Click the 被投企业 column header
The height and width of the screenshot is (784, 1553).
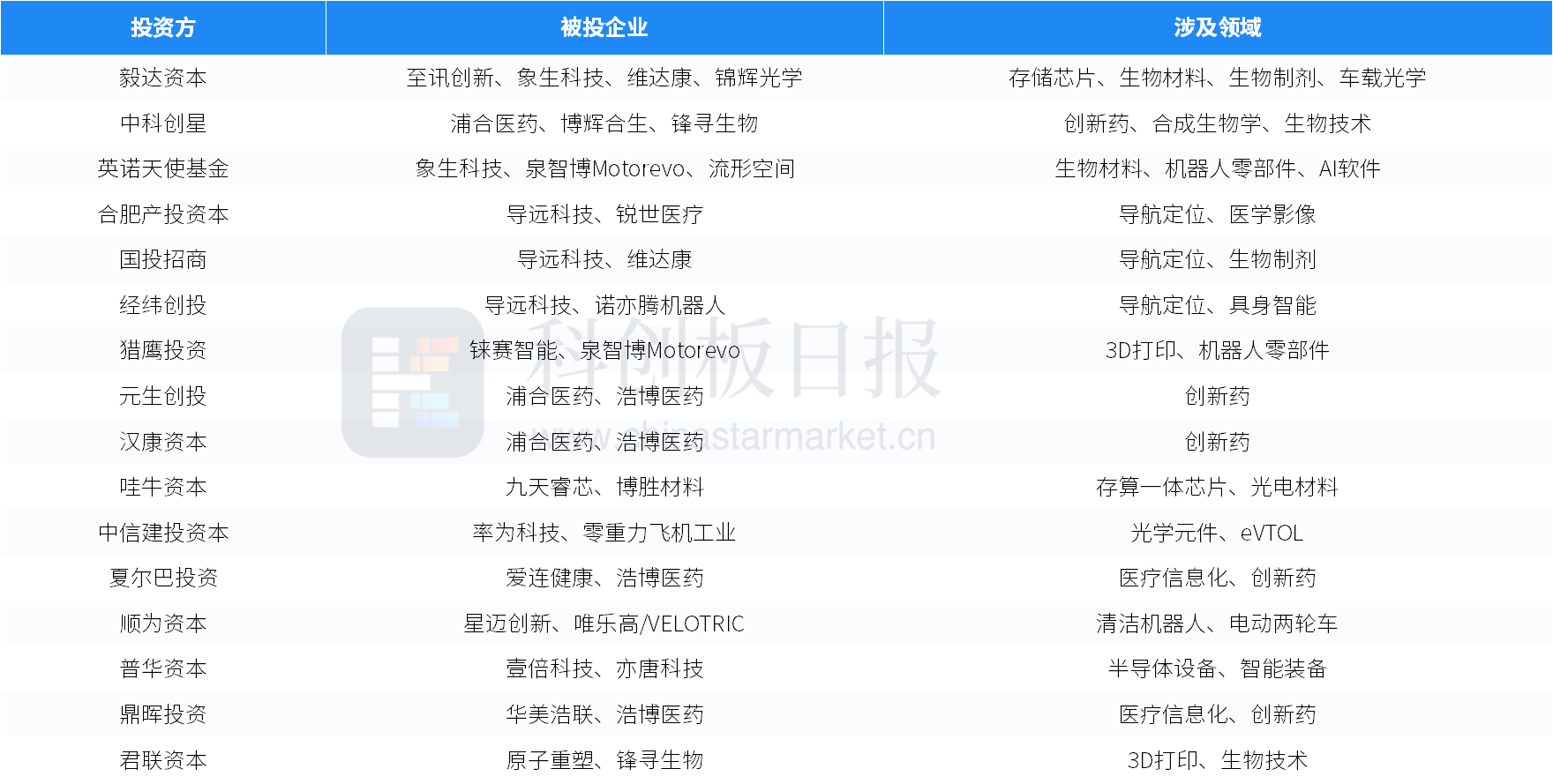tap(604, 27)
